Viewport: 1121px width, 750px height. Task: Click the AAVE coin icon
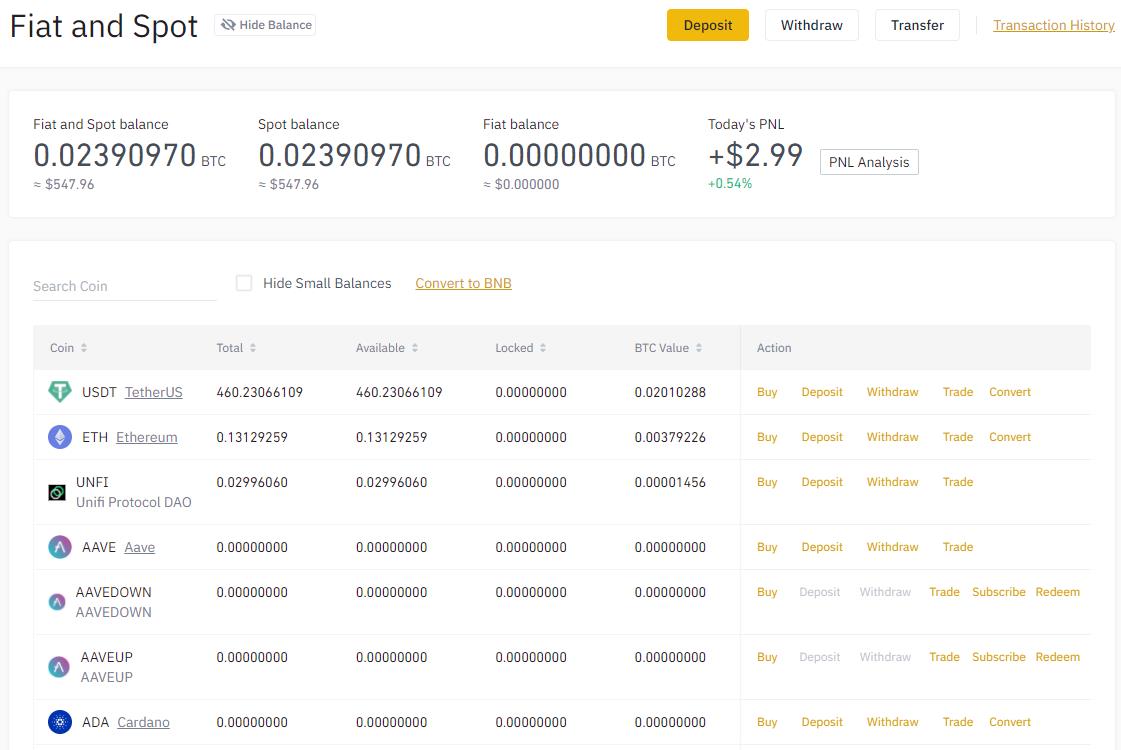click(x=59, y=547)
